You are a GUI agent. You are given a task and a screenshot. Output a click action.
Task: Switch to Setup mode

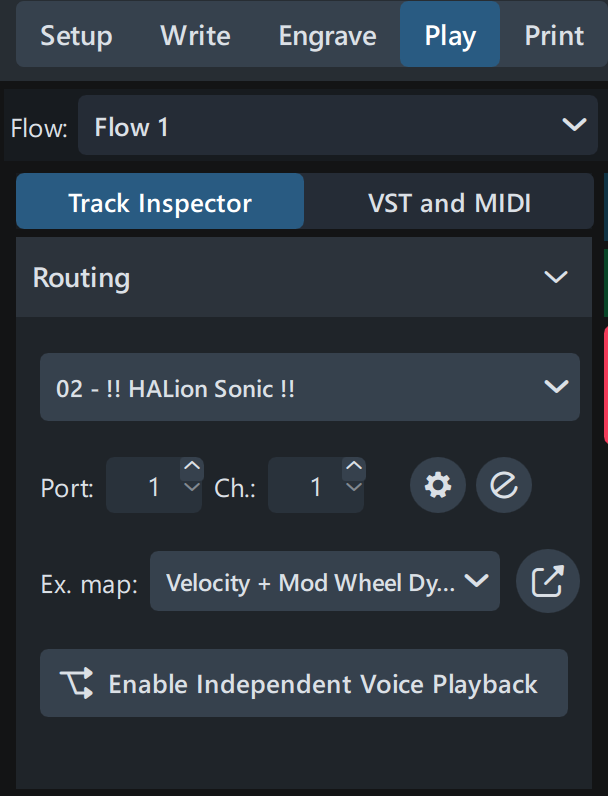[76, 37]
